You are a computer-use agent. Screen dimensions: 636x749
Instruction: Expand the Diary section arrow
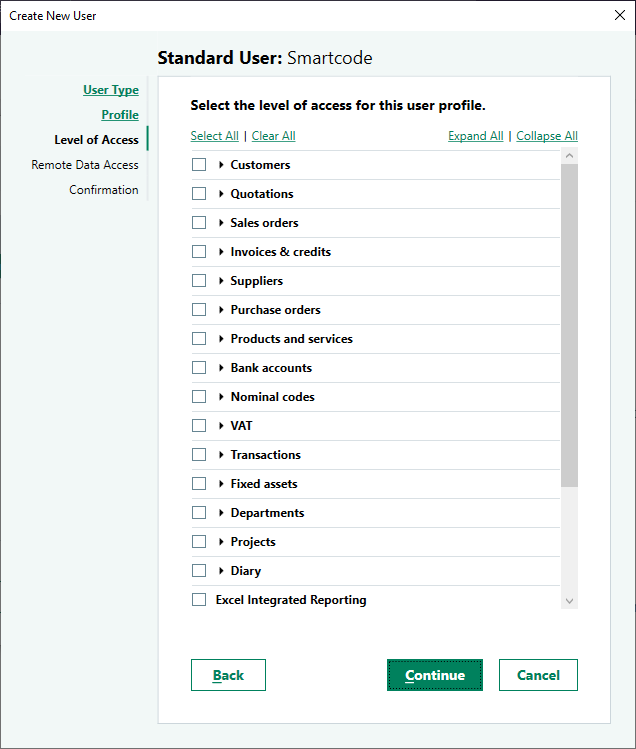(x=221, y=571)
